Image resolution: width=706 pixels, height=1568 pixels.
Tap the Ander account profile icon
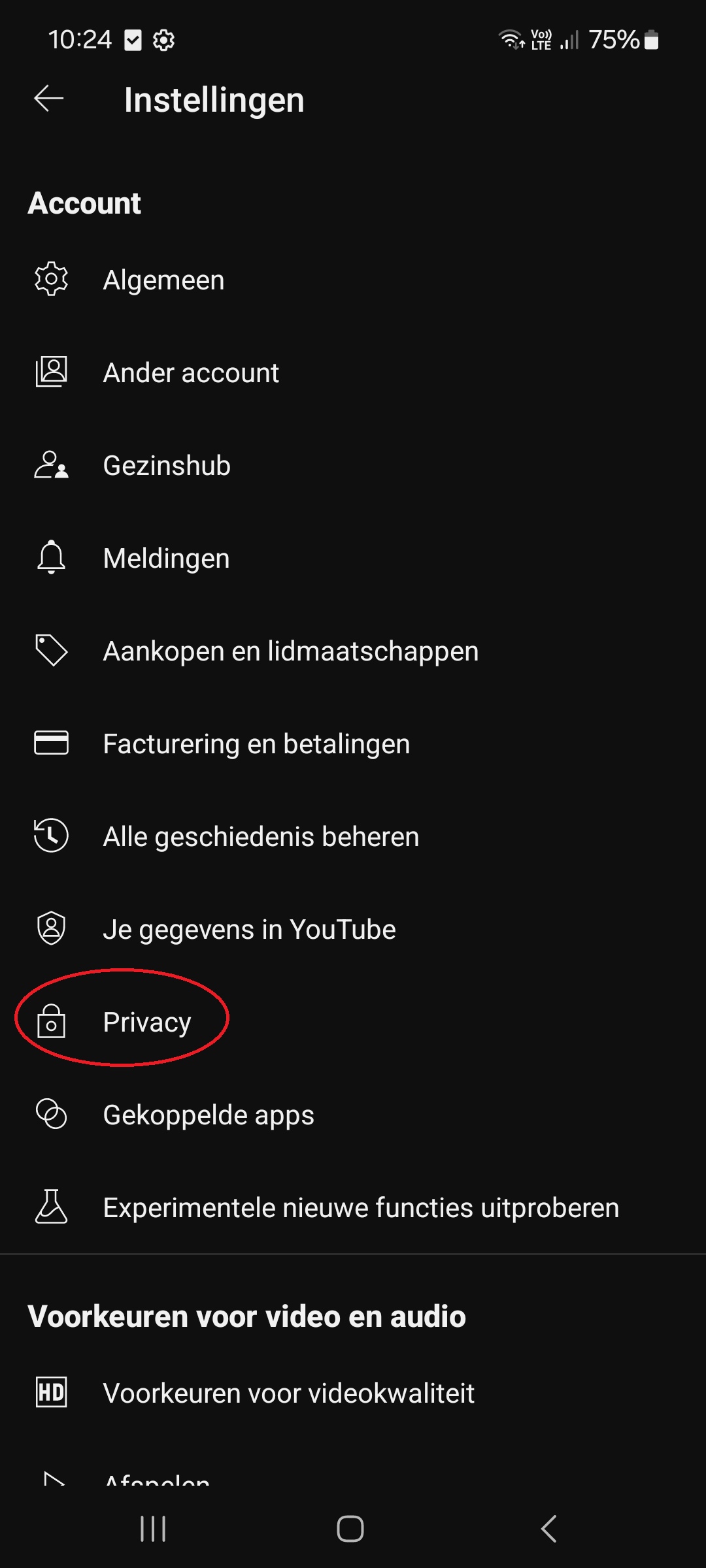51,372
